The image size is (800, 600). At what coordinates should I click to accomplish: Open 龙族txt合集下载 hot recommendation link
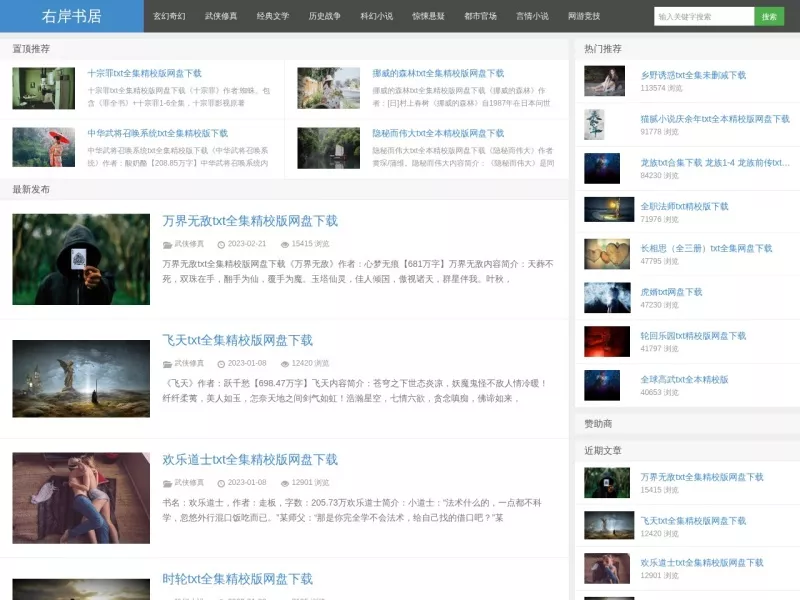715,163
